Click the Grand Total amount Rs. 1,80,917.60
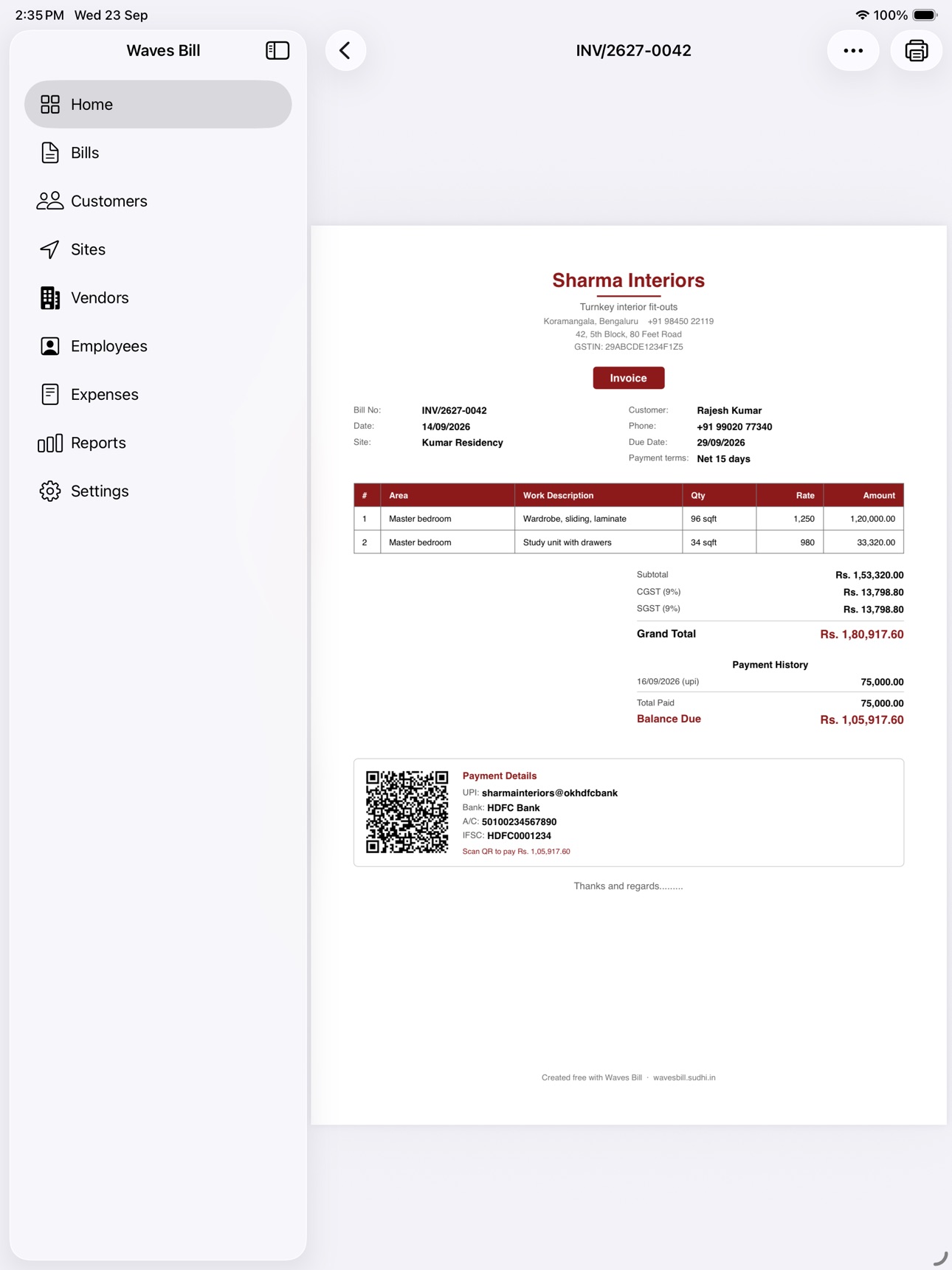This screenshot has height=1270, width=952. (x=861, y=634)
